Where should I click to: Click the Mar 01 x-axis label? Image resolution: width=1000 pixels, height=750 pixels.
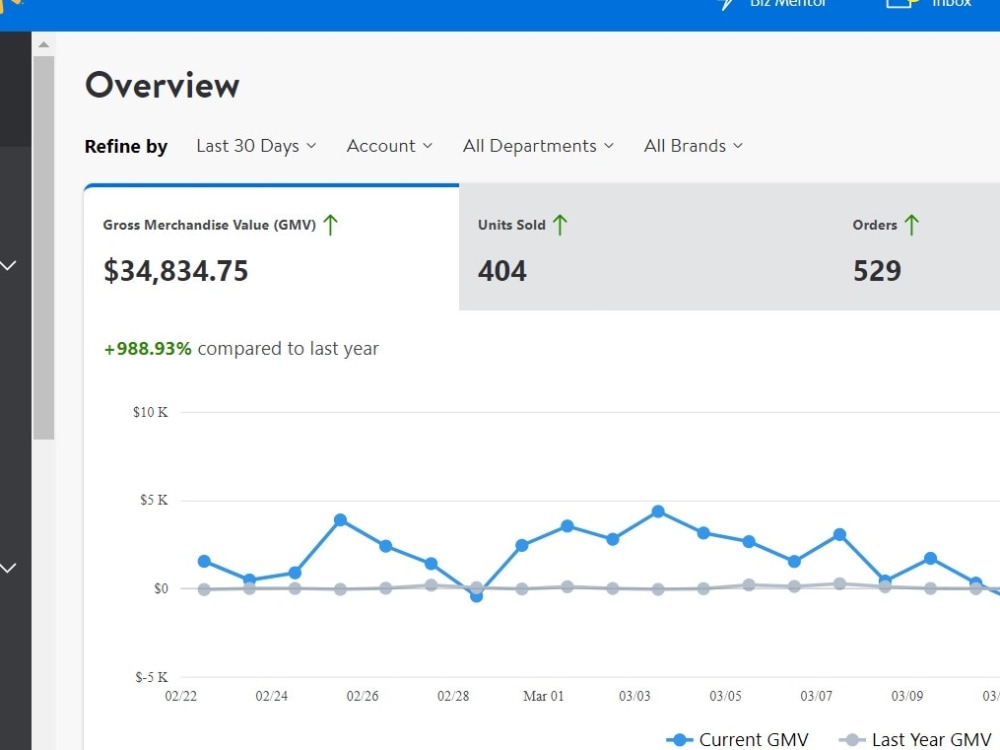(x=543, y=696)
